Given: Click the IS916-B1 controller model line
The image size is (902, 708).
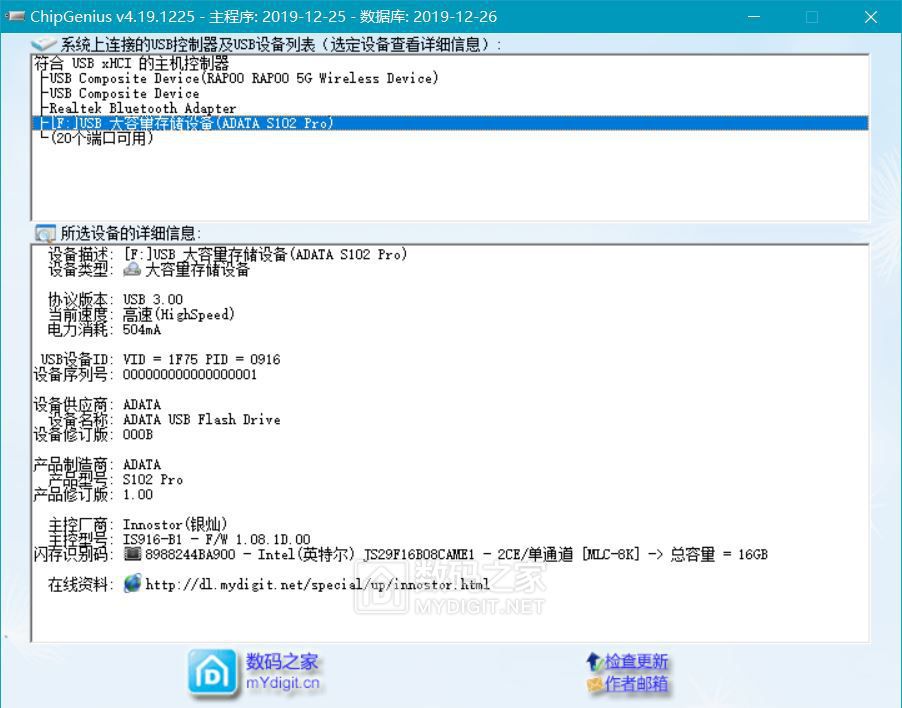Looking at the screenshot, I should point(216,539).
